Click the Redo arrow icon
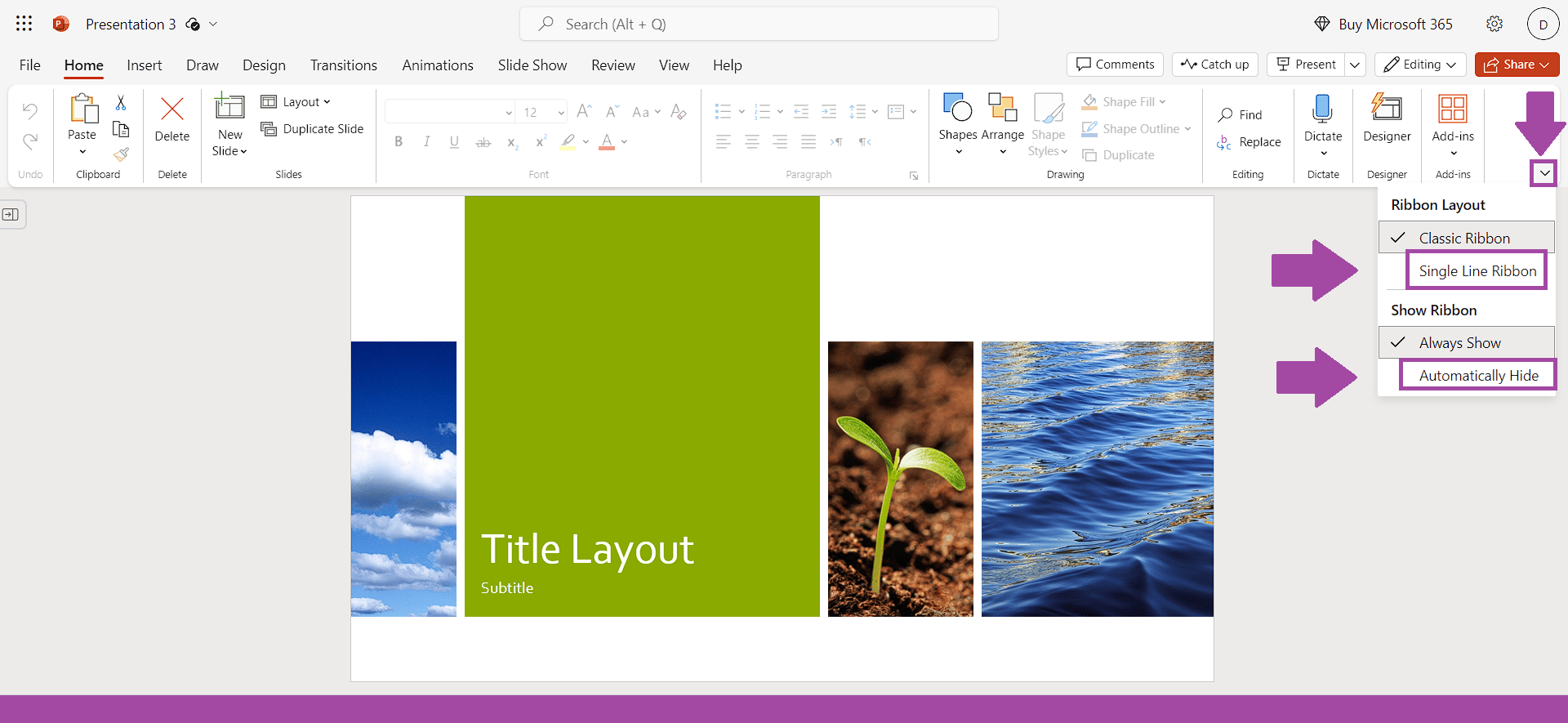 coord(30,141)
